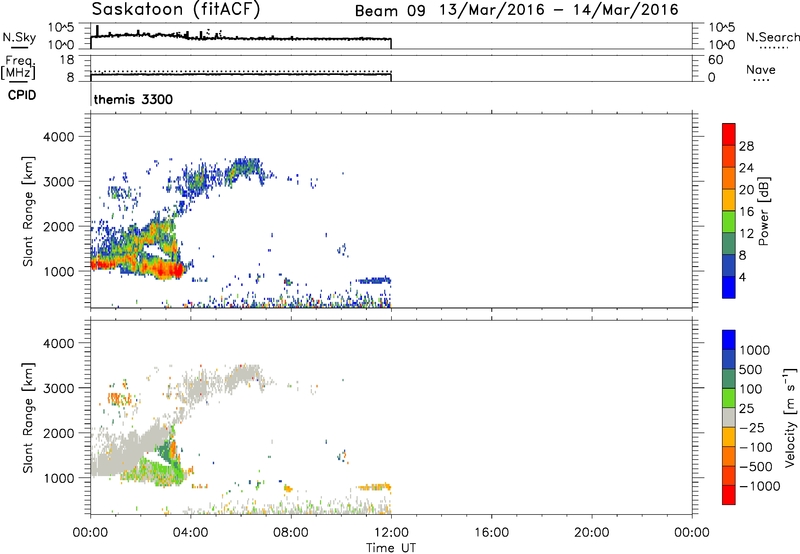Click the 'N.Search' legend label
The height and width of the screenshot is (554, 800).
pyautogui.click(x=772, y=37)
